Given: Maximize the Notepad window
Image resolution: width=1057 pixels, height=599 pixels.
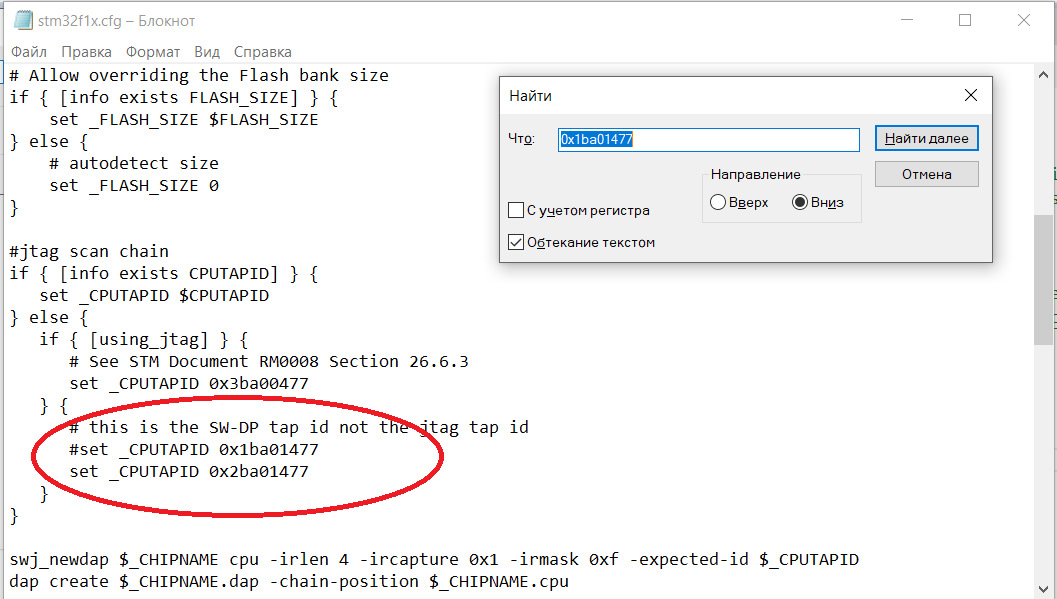Looking at the screenshot, I should [965, 20].
